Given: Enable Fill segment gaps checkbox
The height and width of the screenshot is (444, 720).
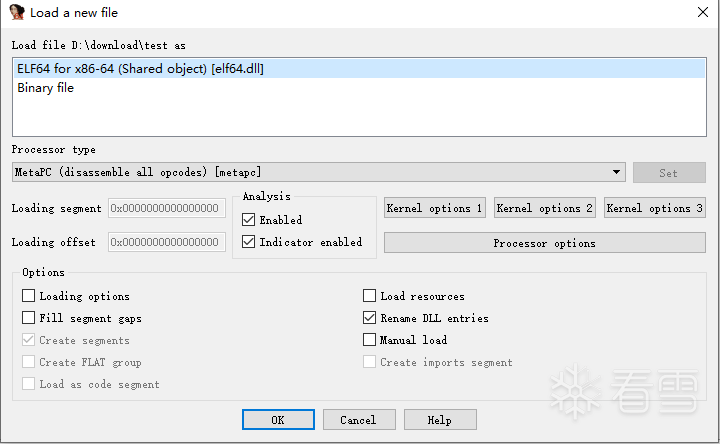Looking at the screenshot, I should tap(28, 318).
